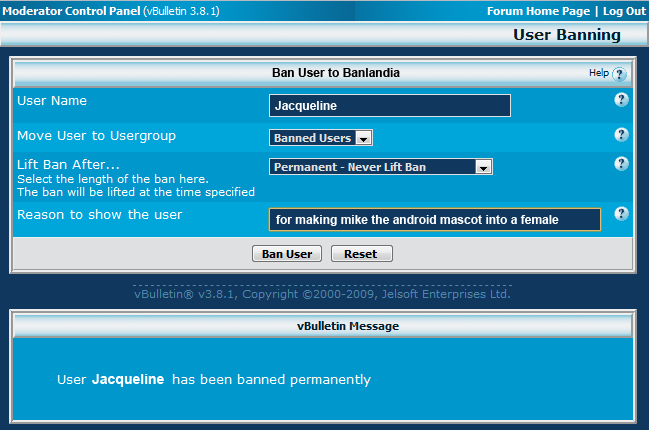Click bold Jacqueline name in ban message

128,380
